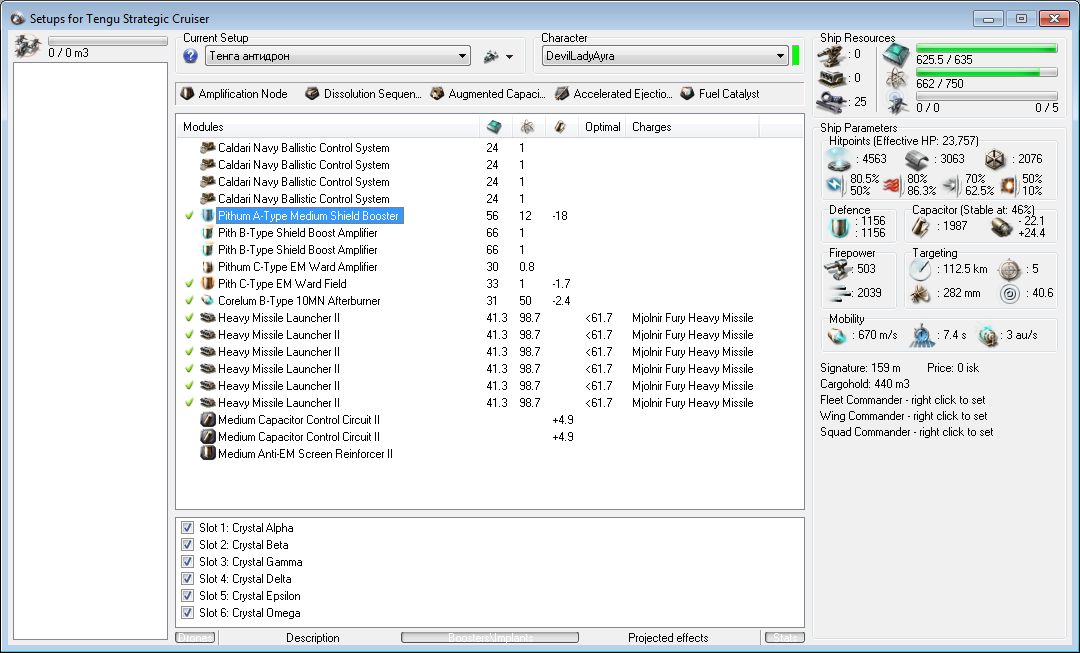This screenshot has height=653, width=1080.
Task: Uncheck Slot 4: Crystal Delta implant
Action: click(187, 579)
